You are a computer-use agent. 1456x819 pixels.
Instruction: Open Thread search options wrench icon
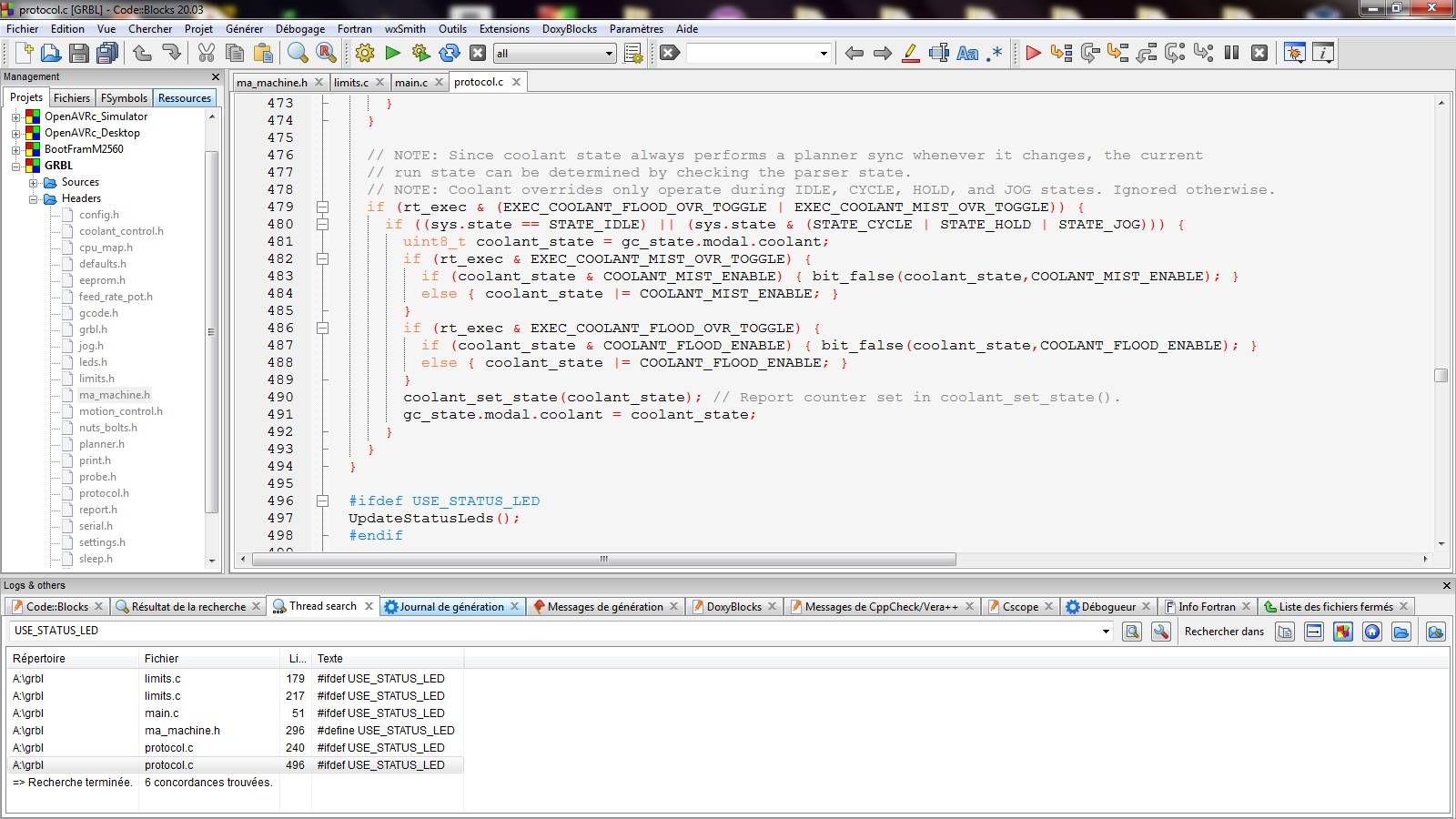coord(1161,632)
